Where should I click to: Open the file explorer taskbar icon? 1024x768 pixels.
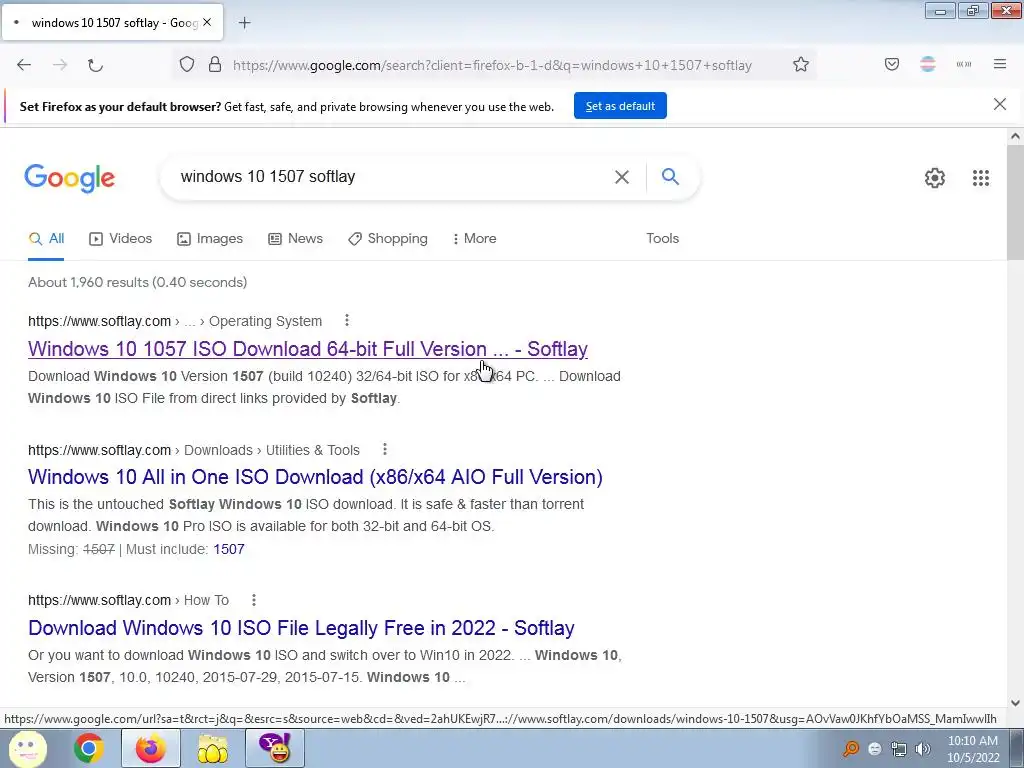tap(212, 748)
